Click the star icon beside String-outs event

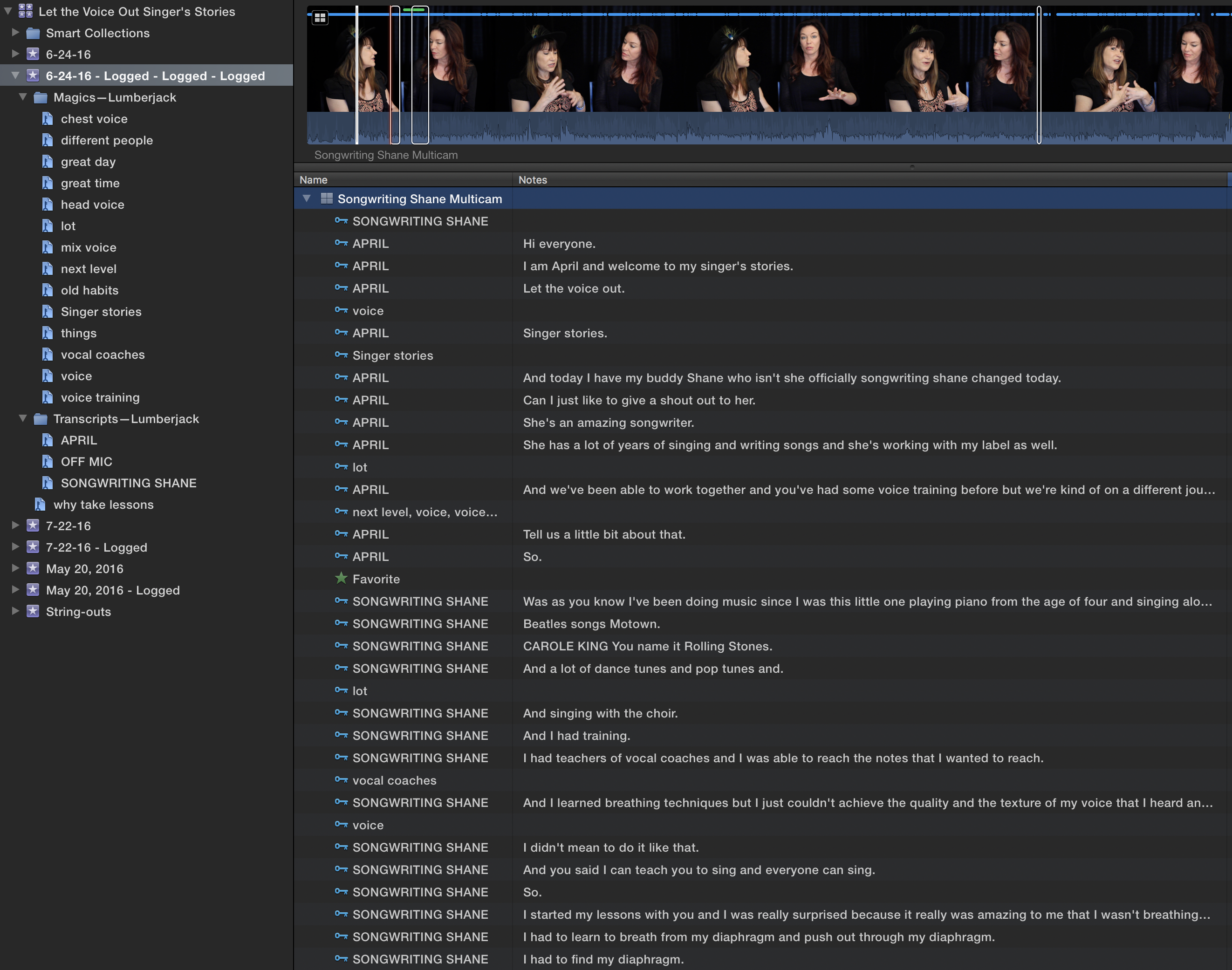33,611
